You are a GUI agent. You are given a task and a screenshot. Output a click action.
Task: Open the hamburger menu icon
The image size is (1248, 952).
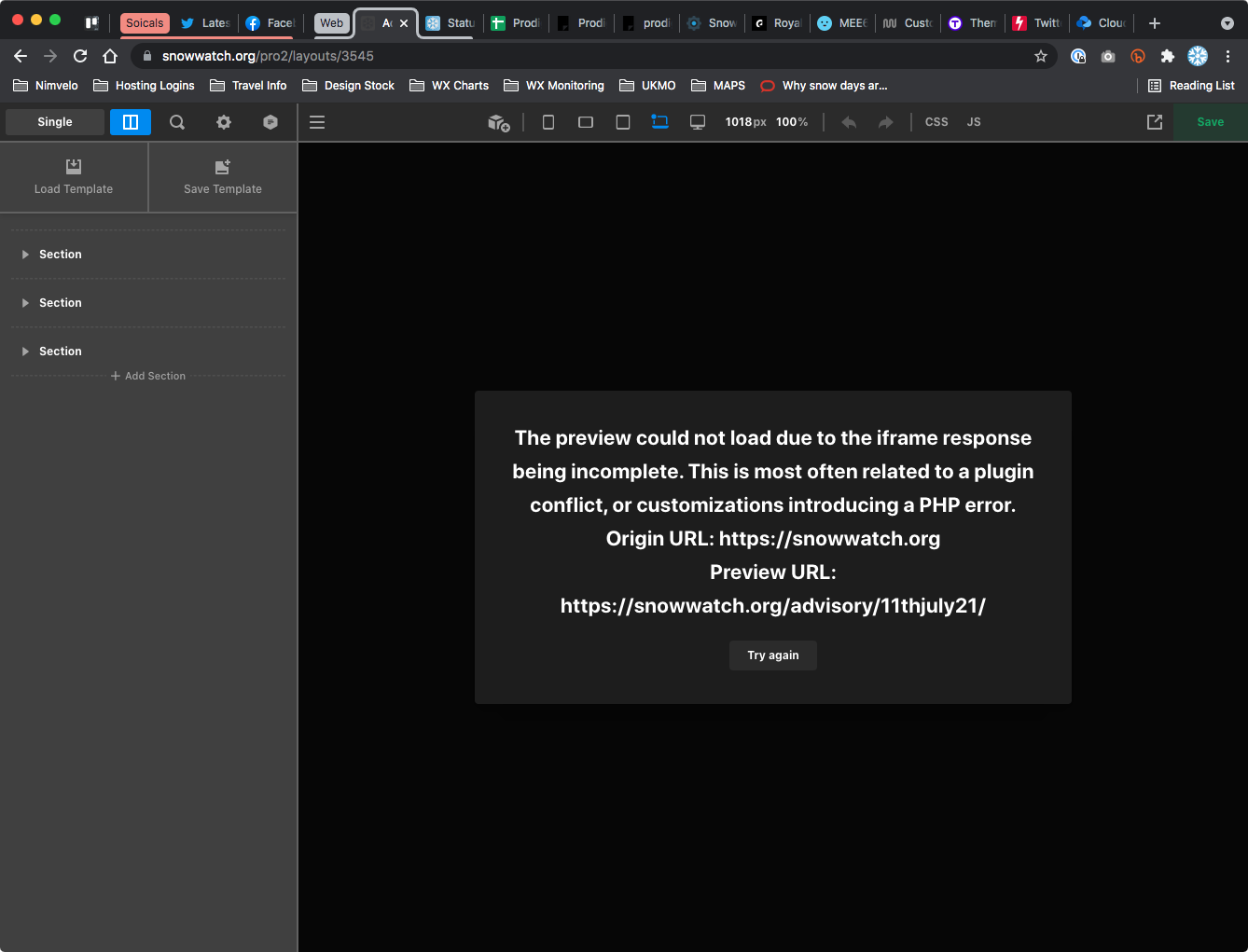(x=317, y=122)
